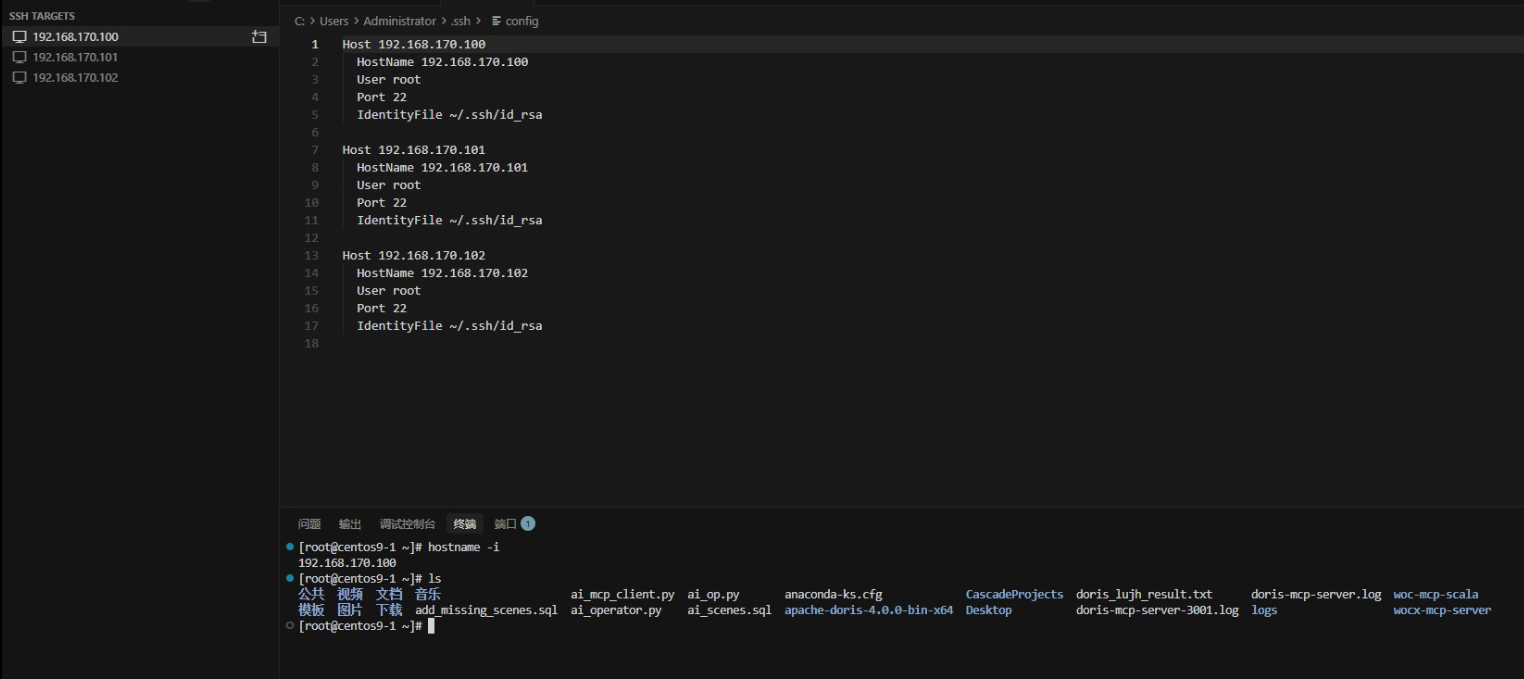Click Port 22 on line 4

(x=382, y=97)
